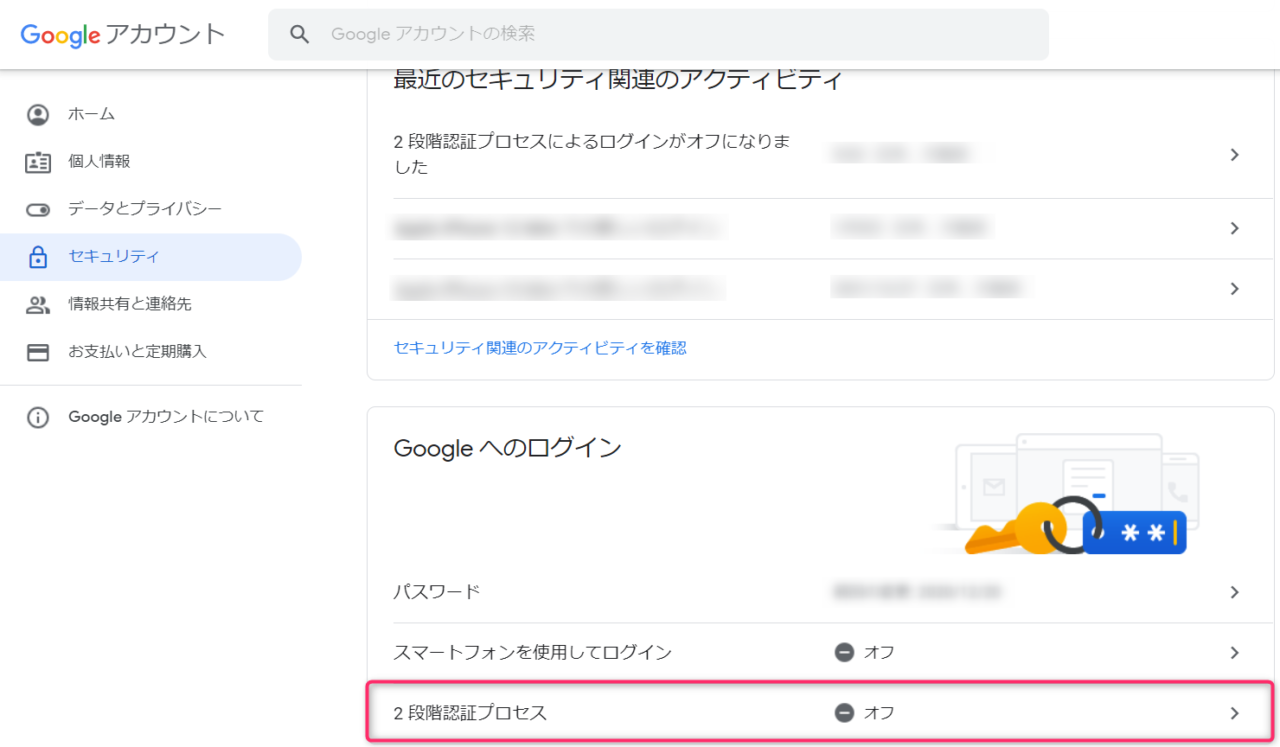
Task: Click the search magnifier icon
Action: [299, 34]
